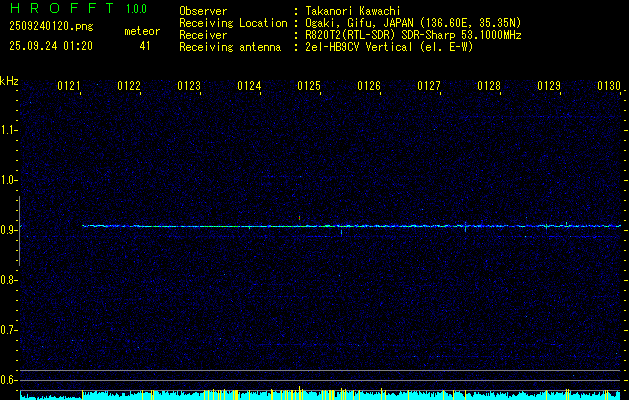Viewport: 629px width, 400px height.
Task: Click the 0130 time marker
Action: point(609,86)
